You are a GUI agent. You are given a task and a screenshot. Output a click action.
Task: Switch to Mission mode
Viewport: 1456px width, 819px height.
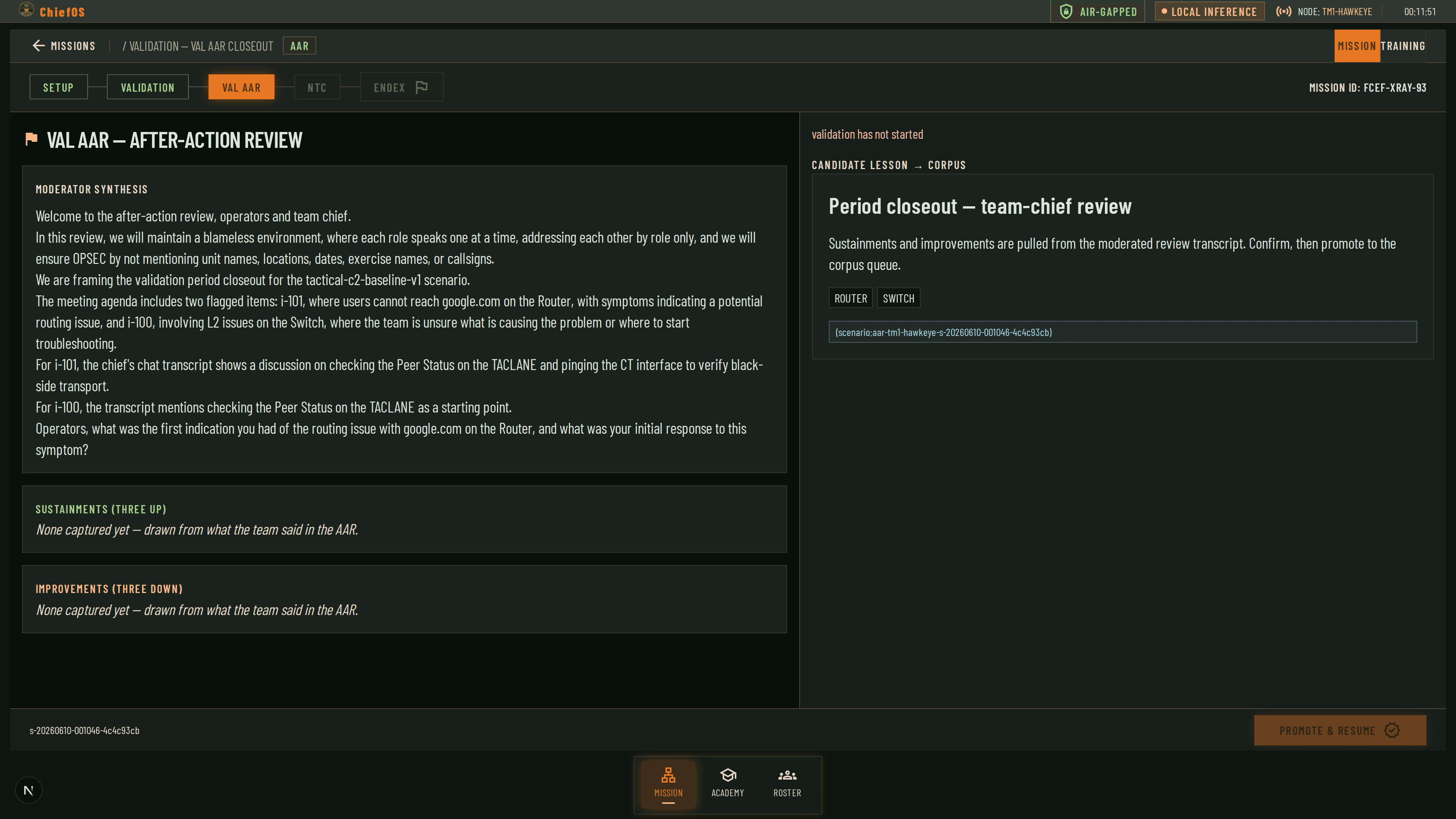point(1357,46)
